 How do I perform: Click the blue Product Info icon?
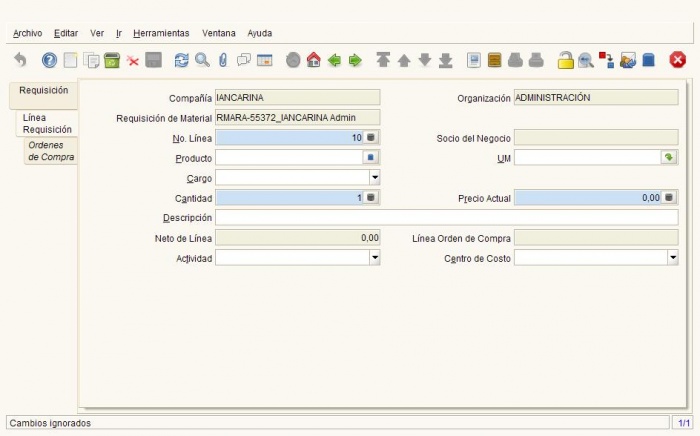[x=648, y=60]
